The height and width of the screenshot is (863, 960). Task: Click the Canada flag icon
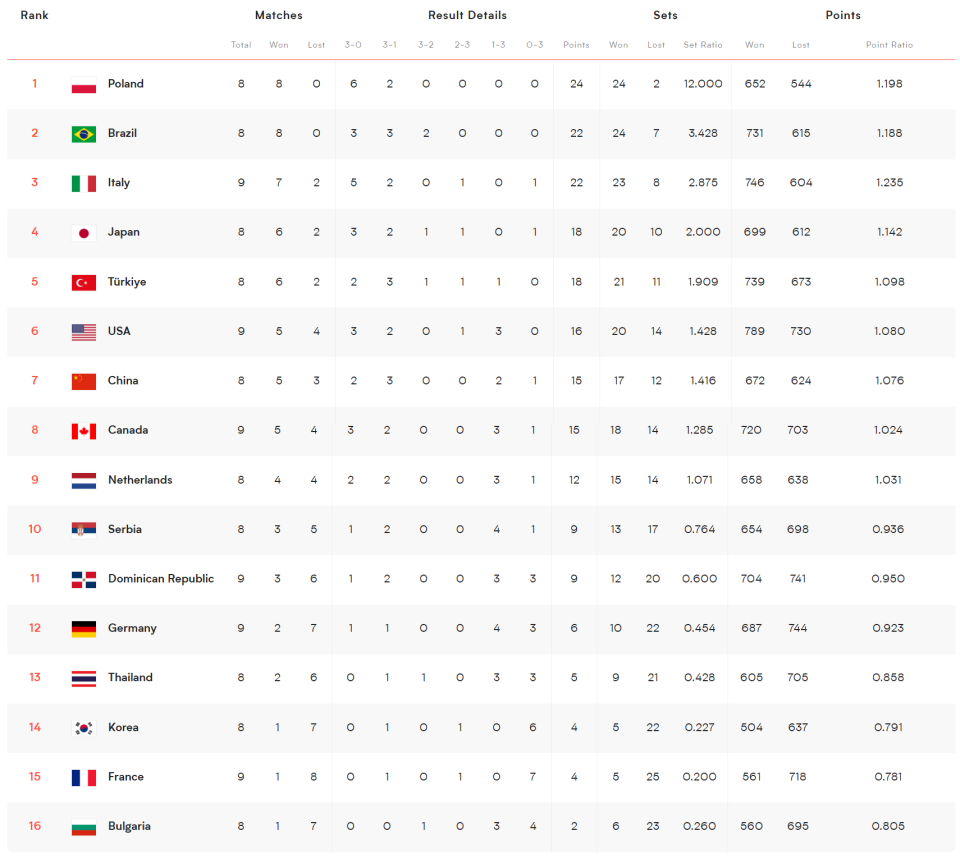coord(84,431)
